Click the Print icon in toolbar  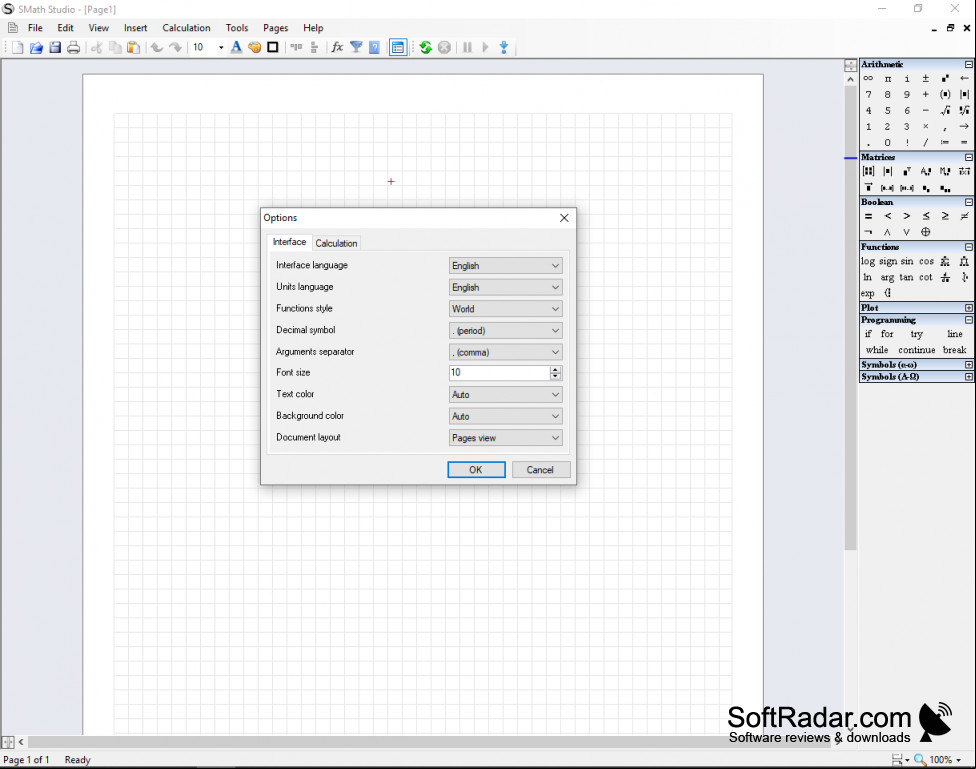tap(73, 47)
